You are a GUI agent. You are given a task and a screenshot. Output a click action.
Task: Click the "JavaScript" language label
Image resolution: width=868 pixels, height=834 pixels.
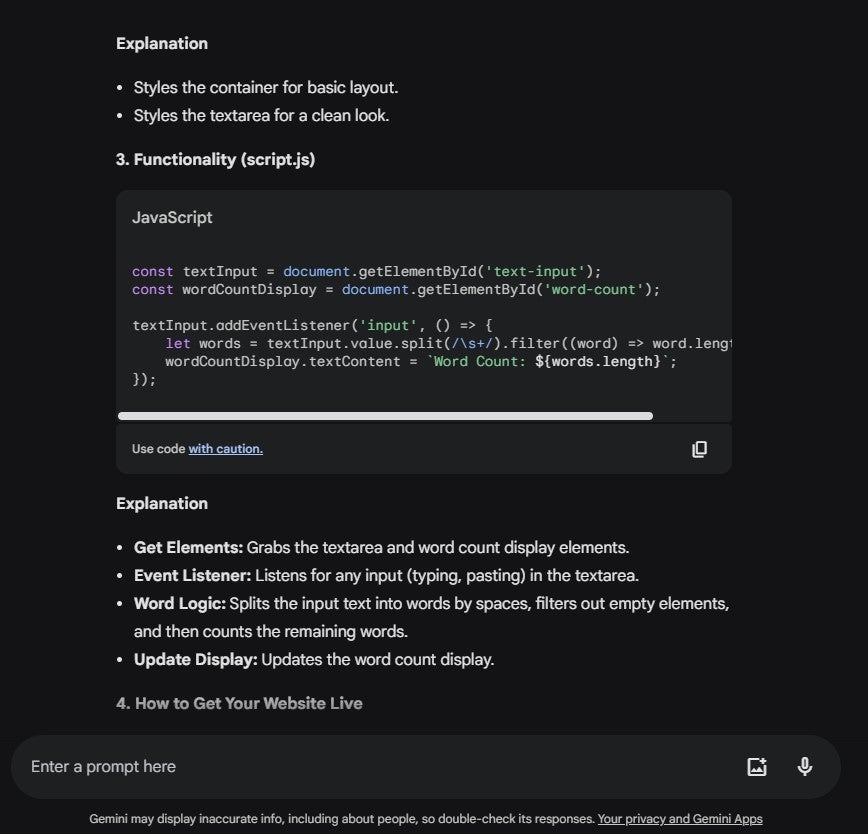[x=172, y=217]
